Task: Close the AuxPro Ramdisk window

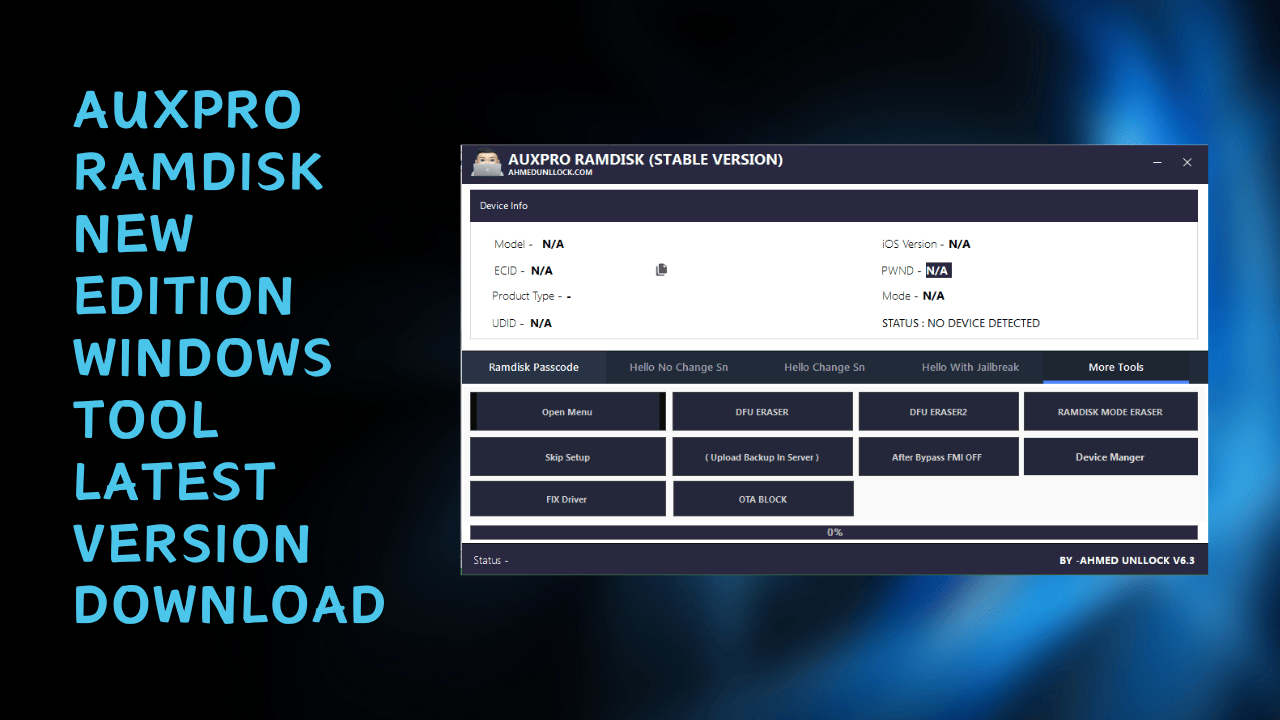Action: pos(1187,163)
